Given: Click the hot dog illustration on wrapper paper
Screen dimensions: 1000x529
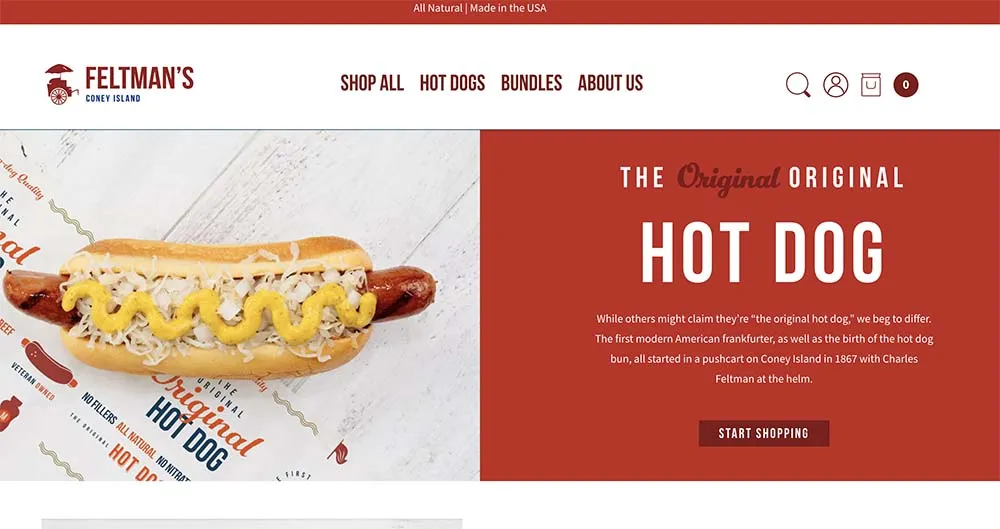Looking at the screenshot, I should click(x=48, y=362).
